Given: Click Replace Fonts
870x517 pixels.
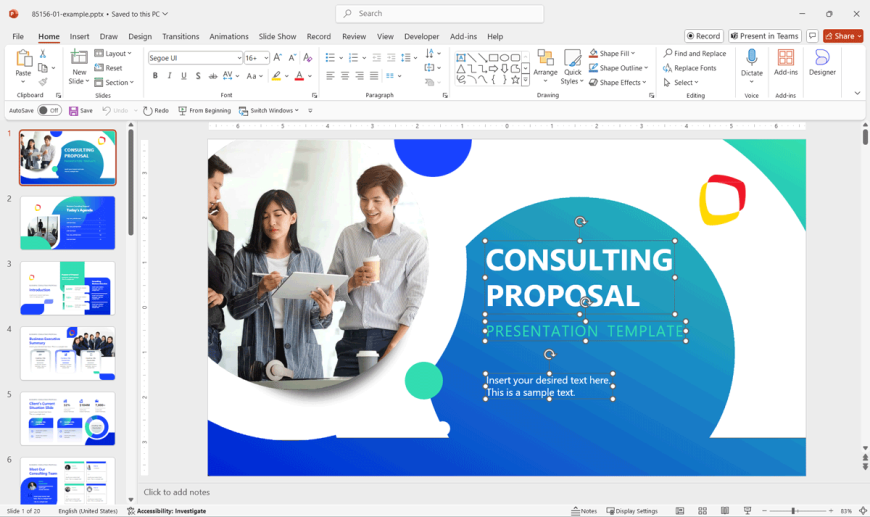Looking at the screenshot, I should pyautogui.click(x=690, y=68).
